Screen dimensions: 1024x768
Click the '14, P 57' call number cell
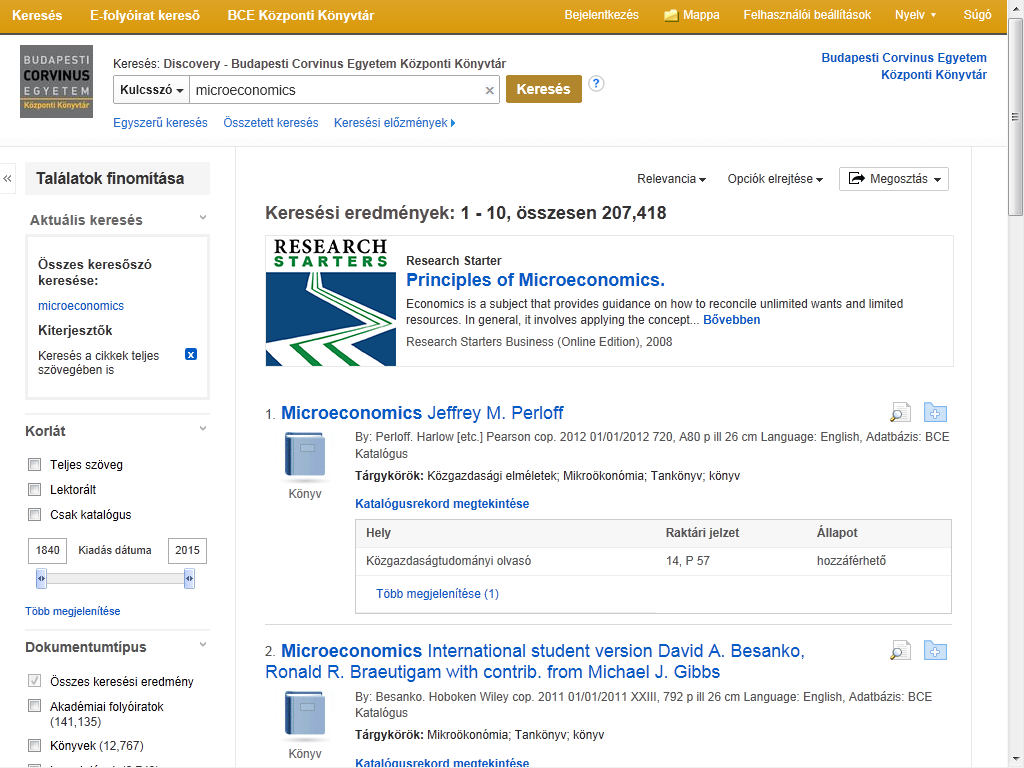(x=688, y=561)
